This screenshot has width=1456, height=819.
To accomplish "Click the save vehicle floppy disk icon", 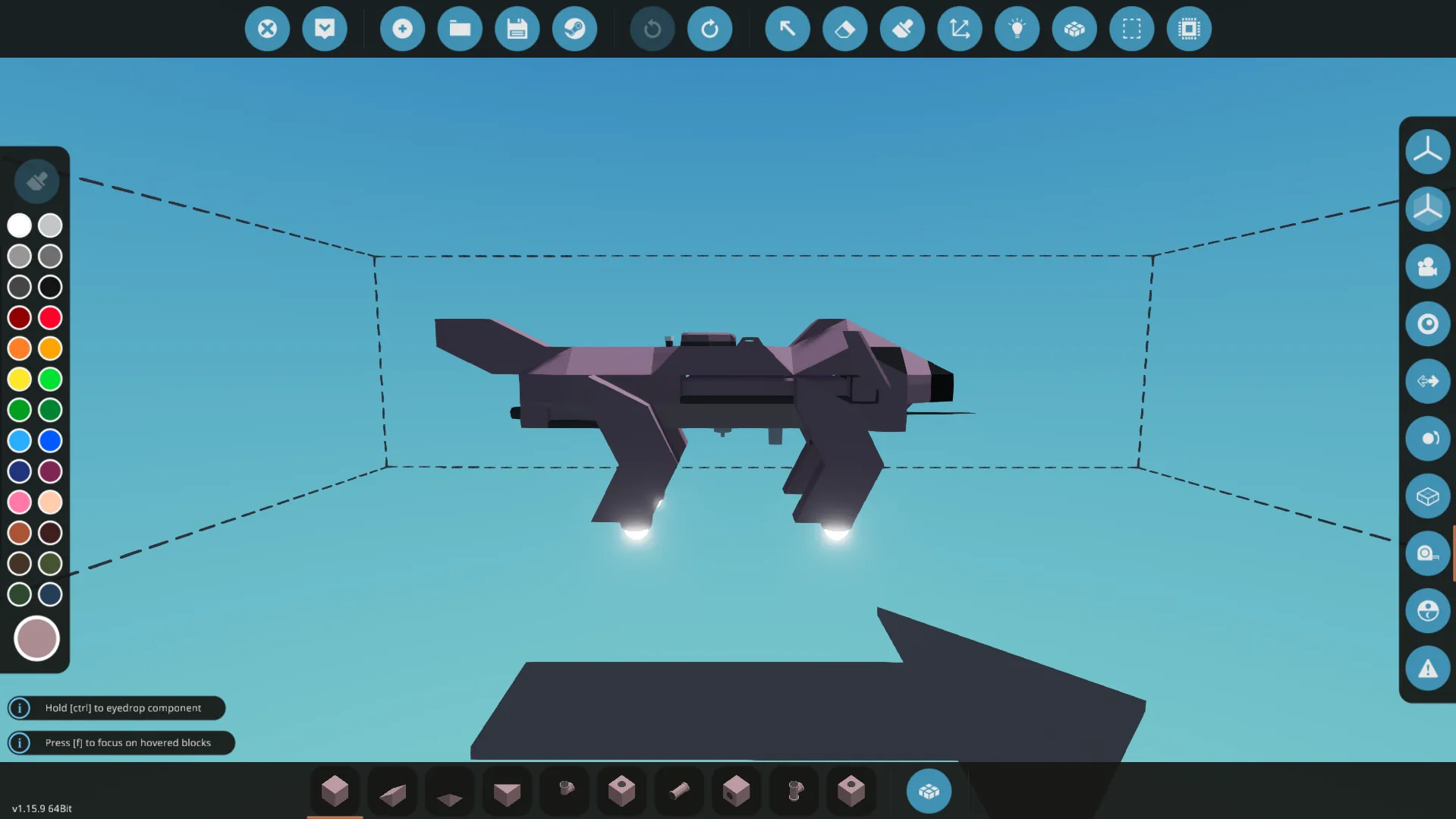I will tap(517, 29).
